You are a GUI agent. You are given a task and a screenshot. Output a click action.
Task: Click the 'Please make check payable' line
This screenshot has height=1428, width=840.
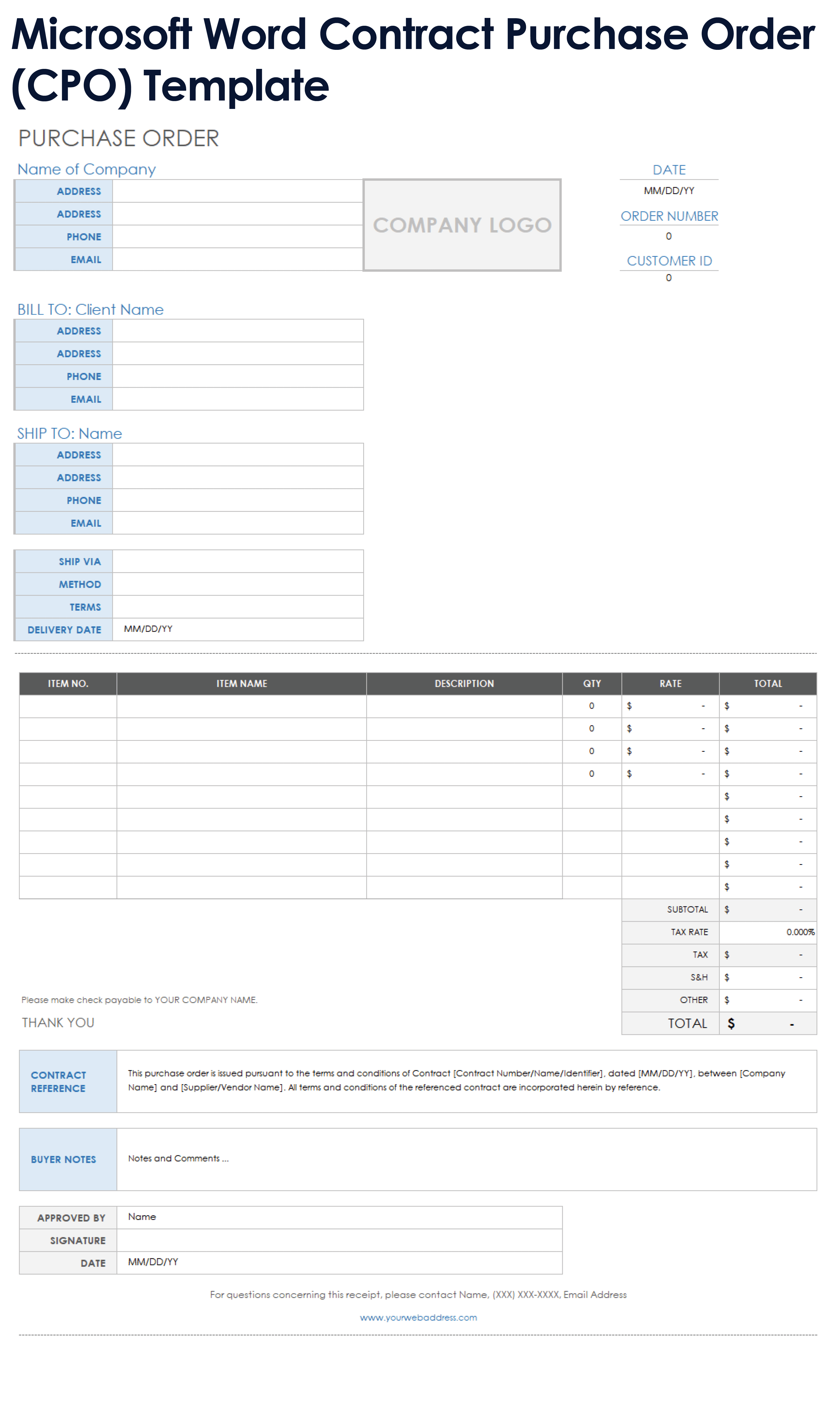pyautogui.click(x=139, y=1000)
